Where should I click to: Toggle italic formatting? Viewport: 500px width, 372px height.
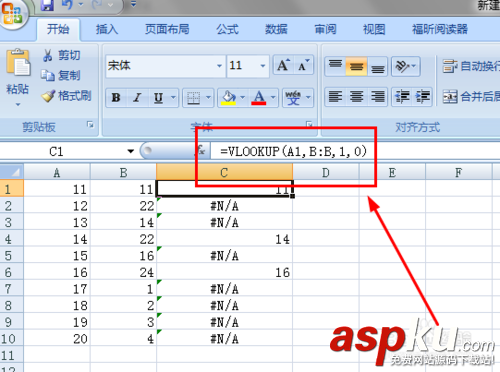137,98
